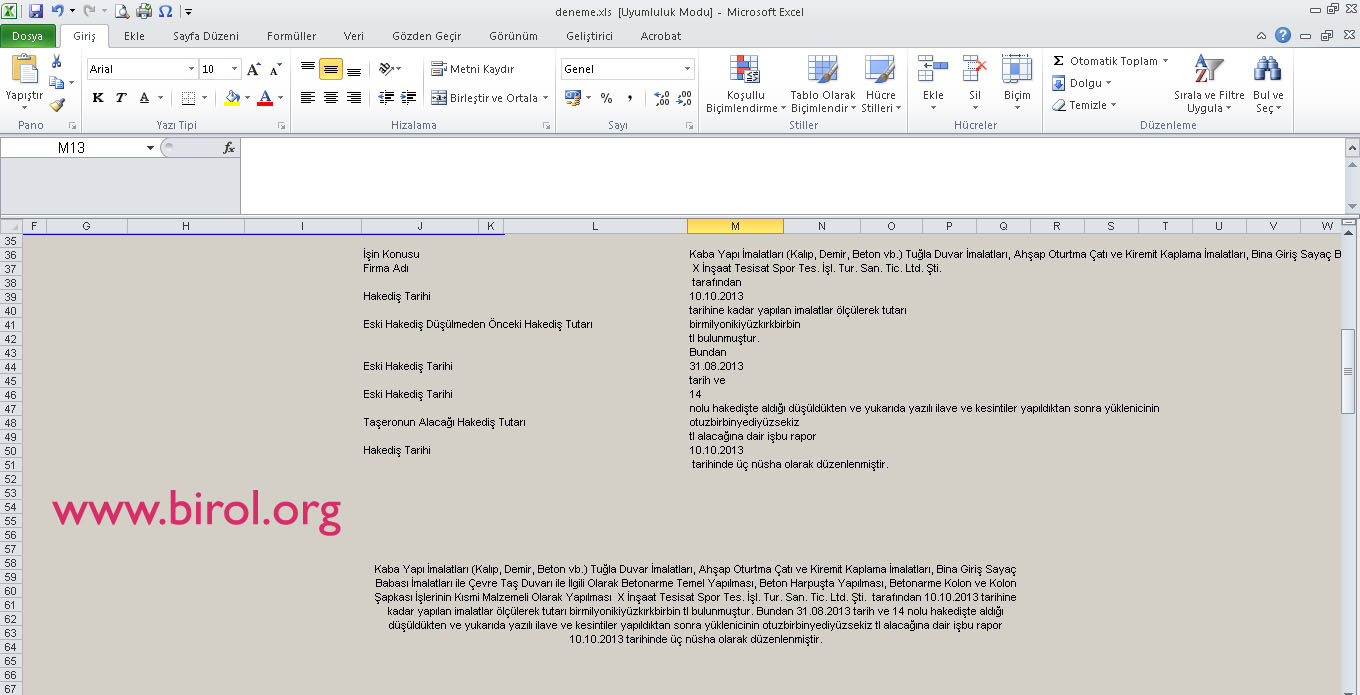Screen dimensions: 1360x695
Task: Center cell text horizontally
Action: pyautogui.click(x=331, y=98)
